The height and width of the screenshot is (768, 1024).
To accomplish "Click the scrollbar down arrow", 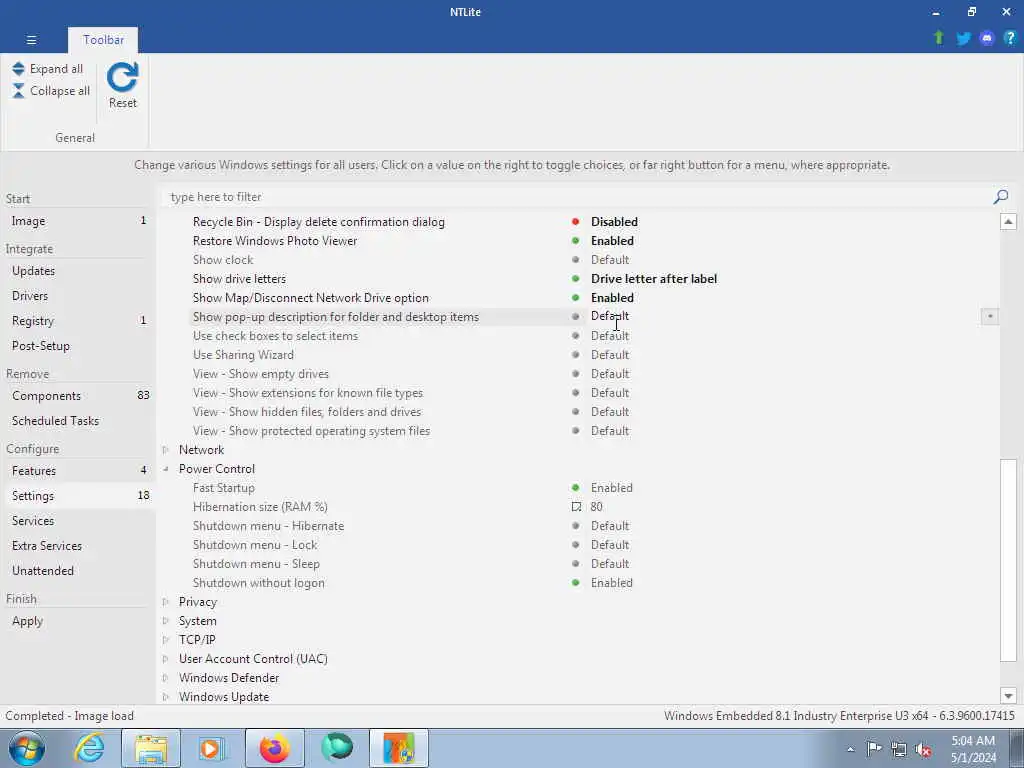I will (x=1008, y=696).
